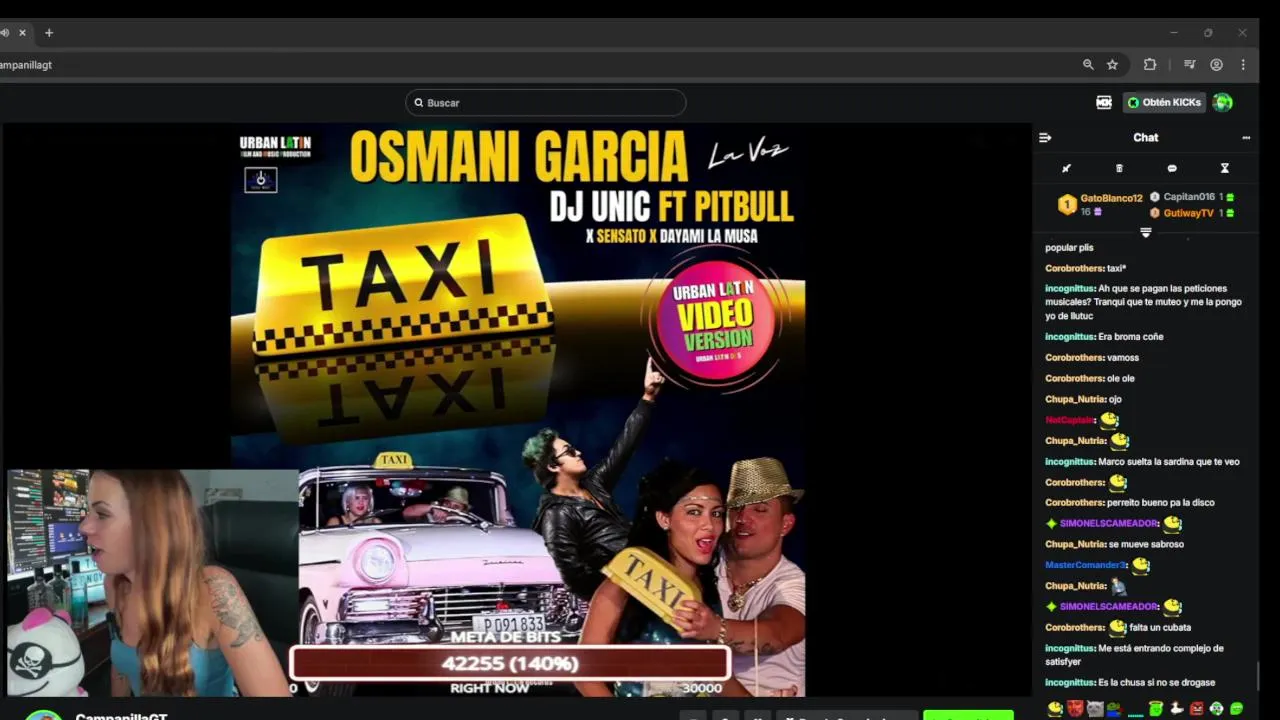Open the chat options three-dot menu
Screen dimensions: 1280x720
coord(1246,138)
